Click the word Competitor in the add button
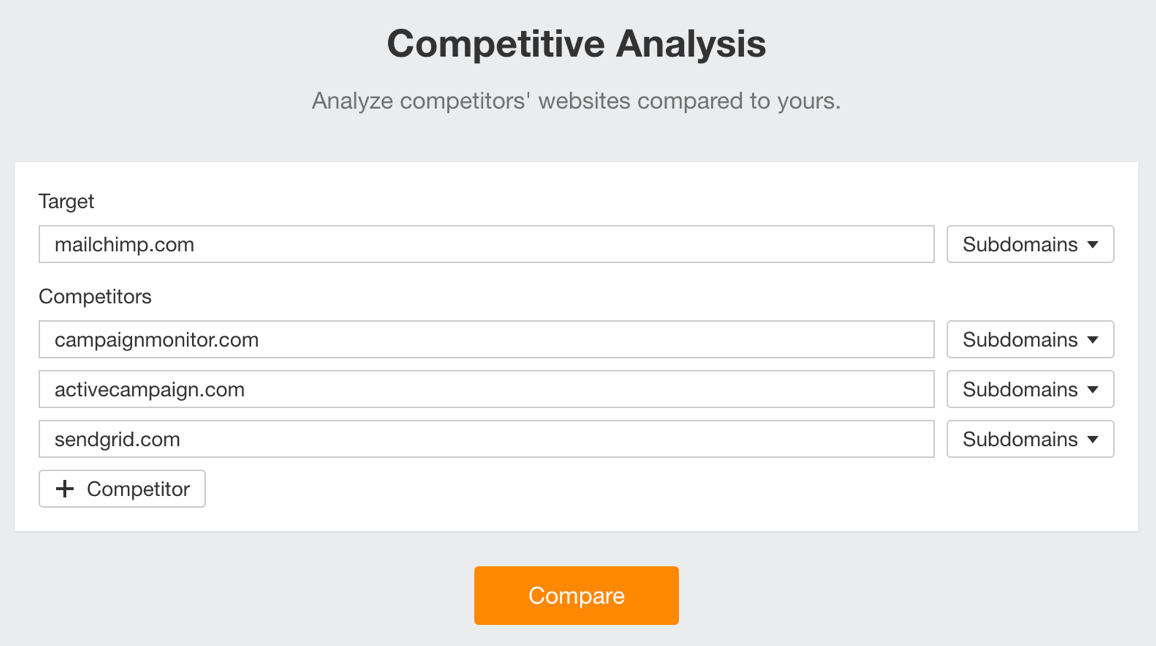The height and width of the screenshot is (646, 1156). 138,489
